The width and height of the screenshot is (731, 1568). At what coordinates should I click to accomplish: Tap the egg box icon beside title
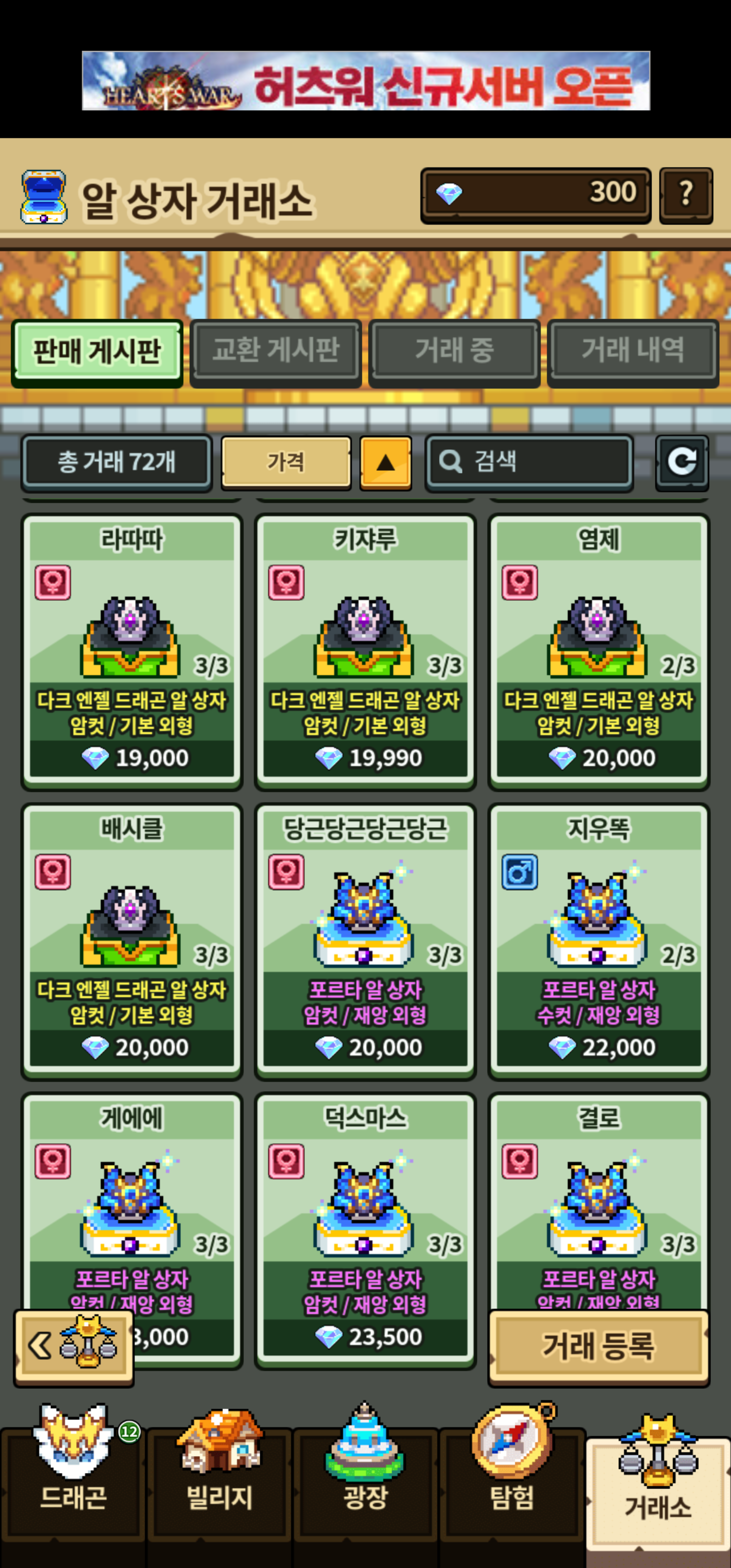(44, 197)
